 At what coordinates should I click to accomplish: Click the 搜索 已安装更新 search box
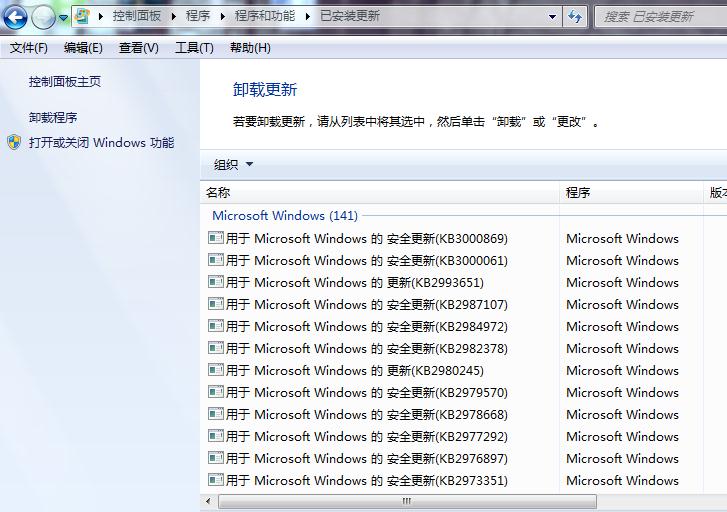click(x=661, y=17)
